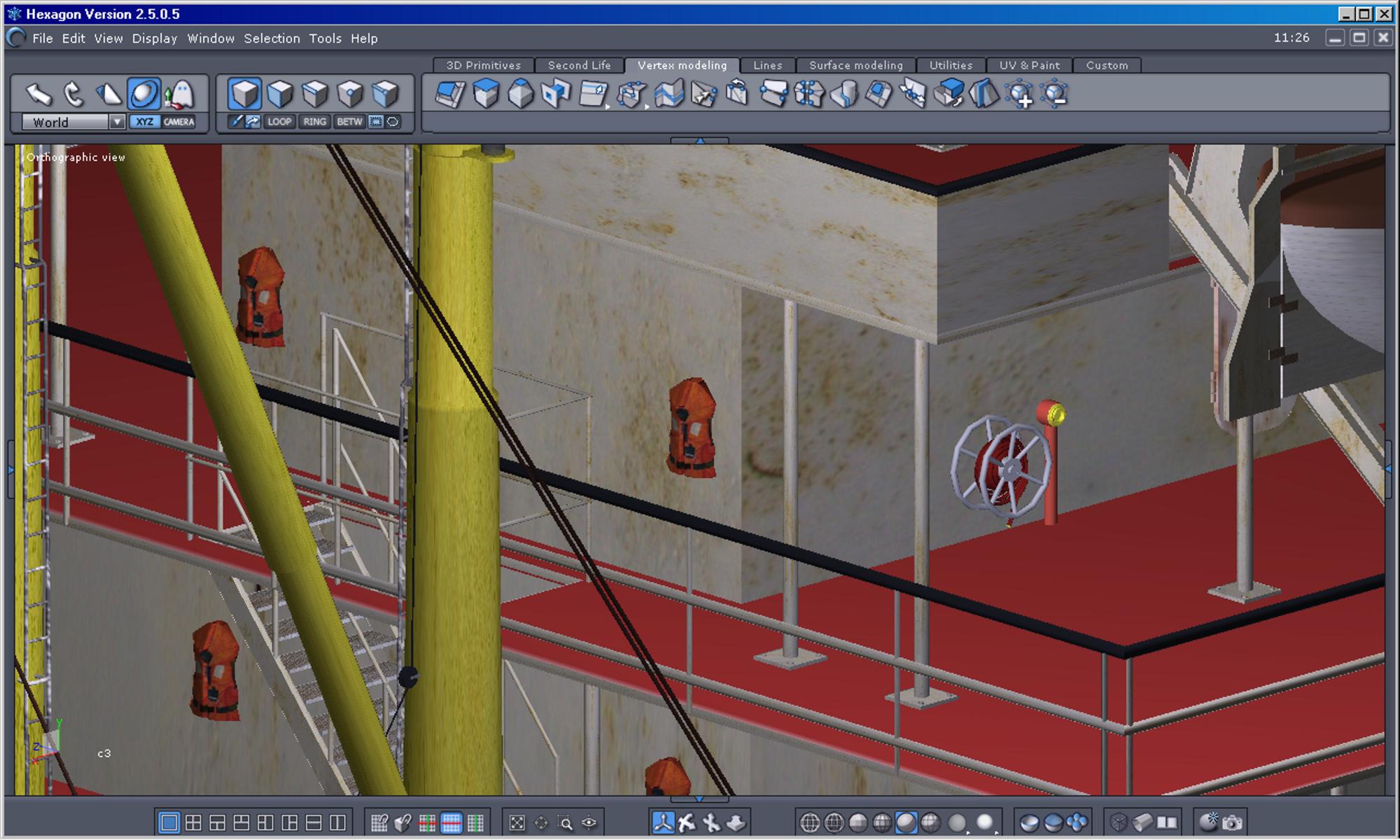
Task: Switch to faces selection cube mode
Action: point(280,93)
